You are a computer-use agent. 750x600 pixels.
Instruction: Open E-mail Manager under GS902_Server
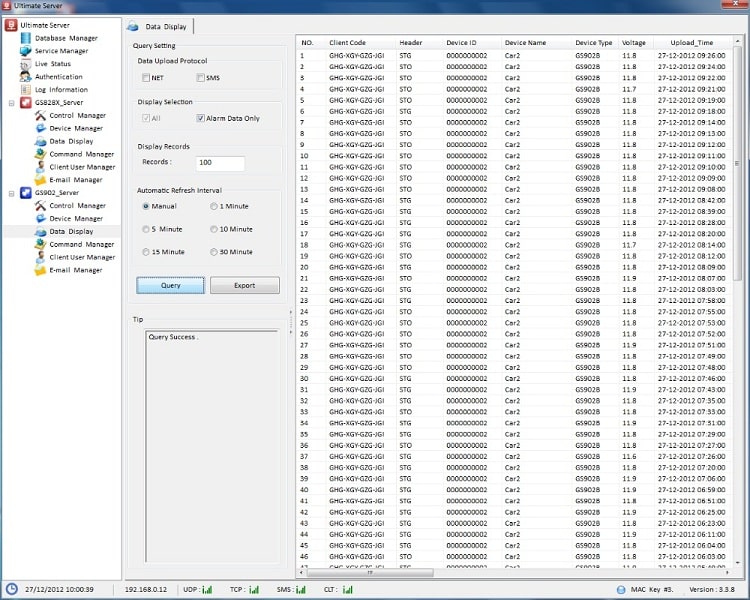tap(75, 270)
